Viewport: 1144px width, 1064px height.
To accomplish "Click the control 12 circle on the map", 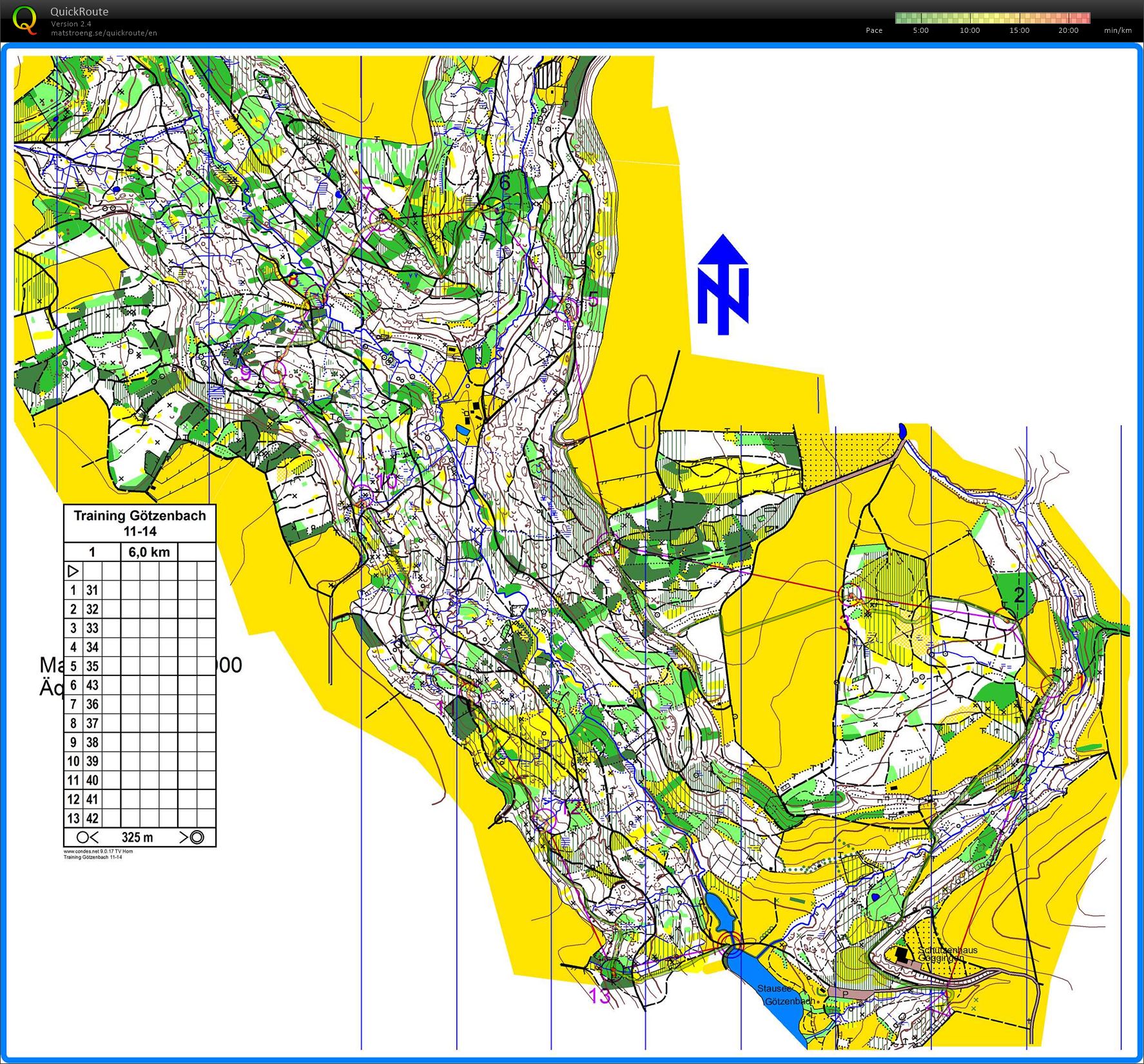I will tap(545, 820).
